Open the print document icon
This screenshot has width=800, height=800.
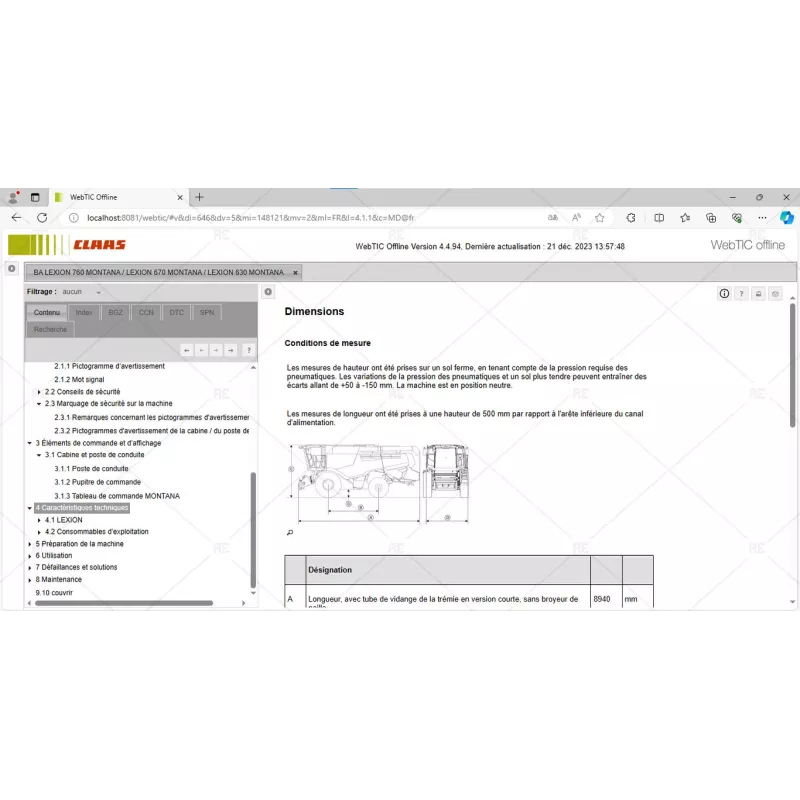coord(758,293)
